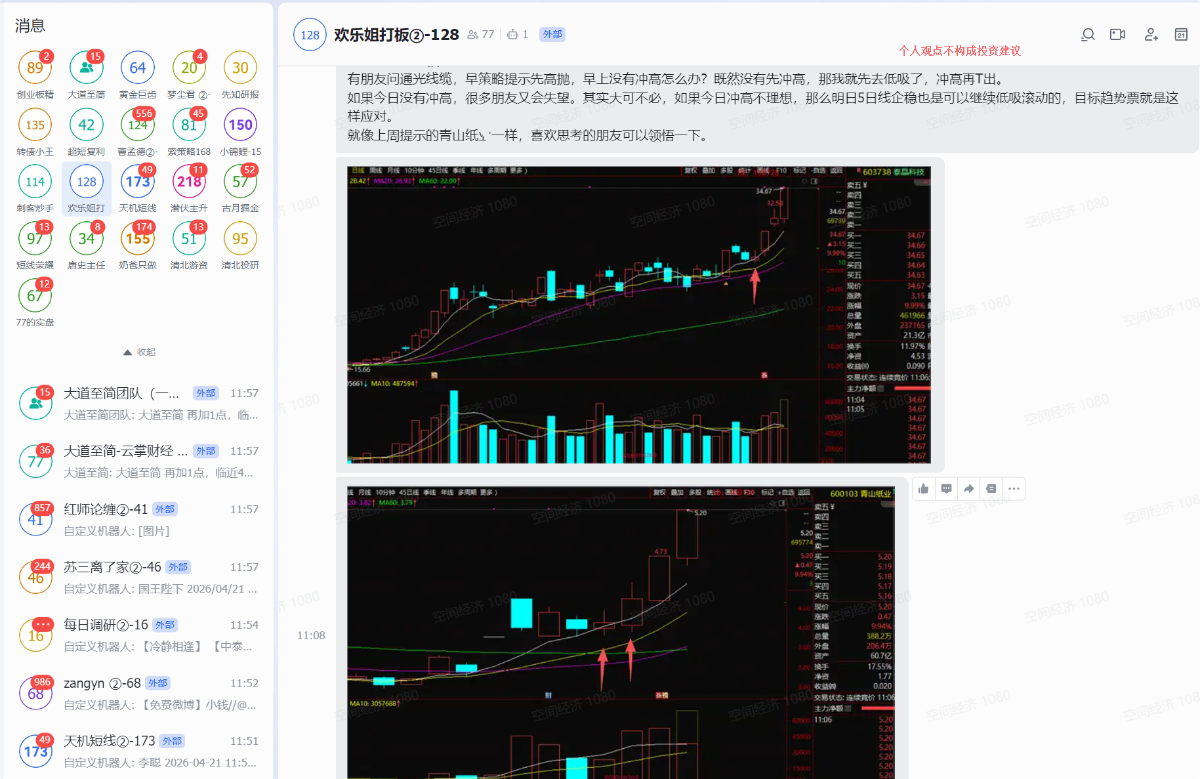Open pinned chat 小锦鲤 with avatar 150
This screenshot has height=779, width=1200.
(x=240, y=125)
